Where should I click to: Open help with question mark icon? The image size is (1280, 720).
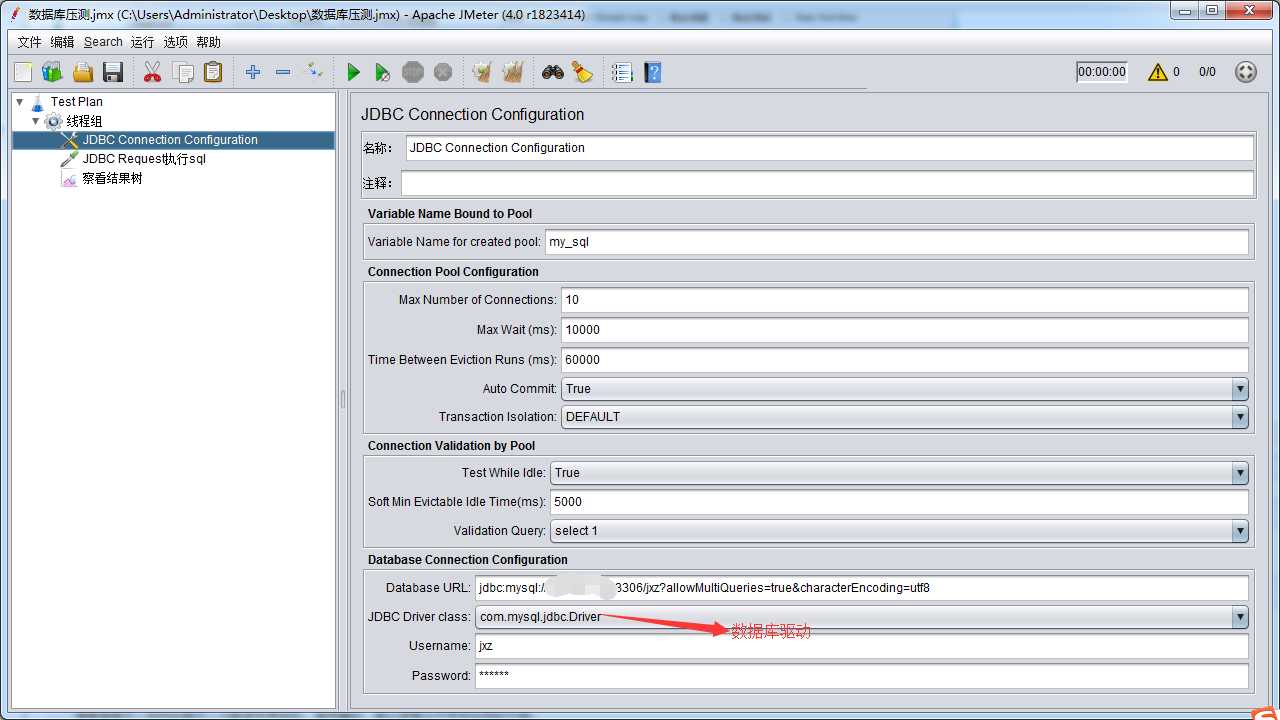pos(653,72)
